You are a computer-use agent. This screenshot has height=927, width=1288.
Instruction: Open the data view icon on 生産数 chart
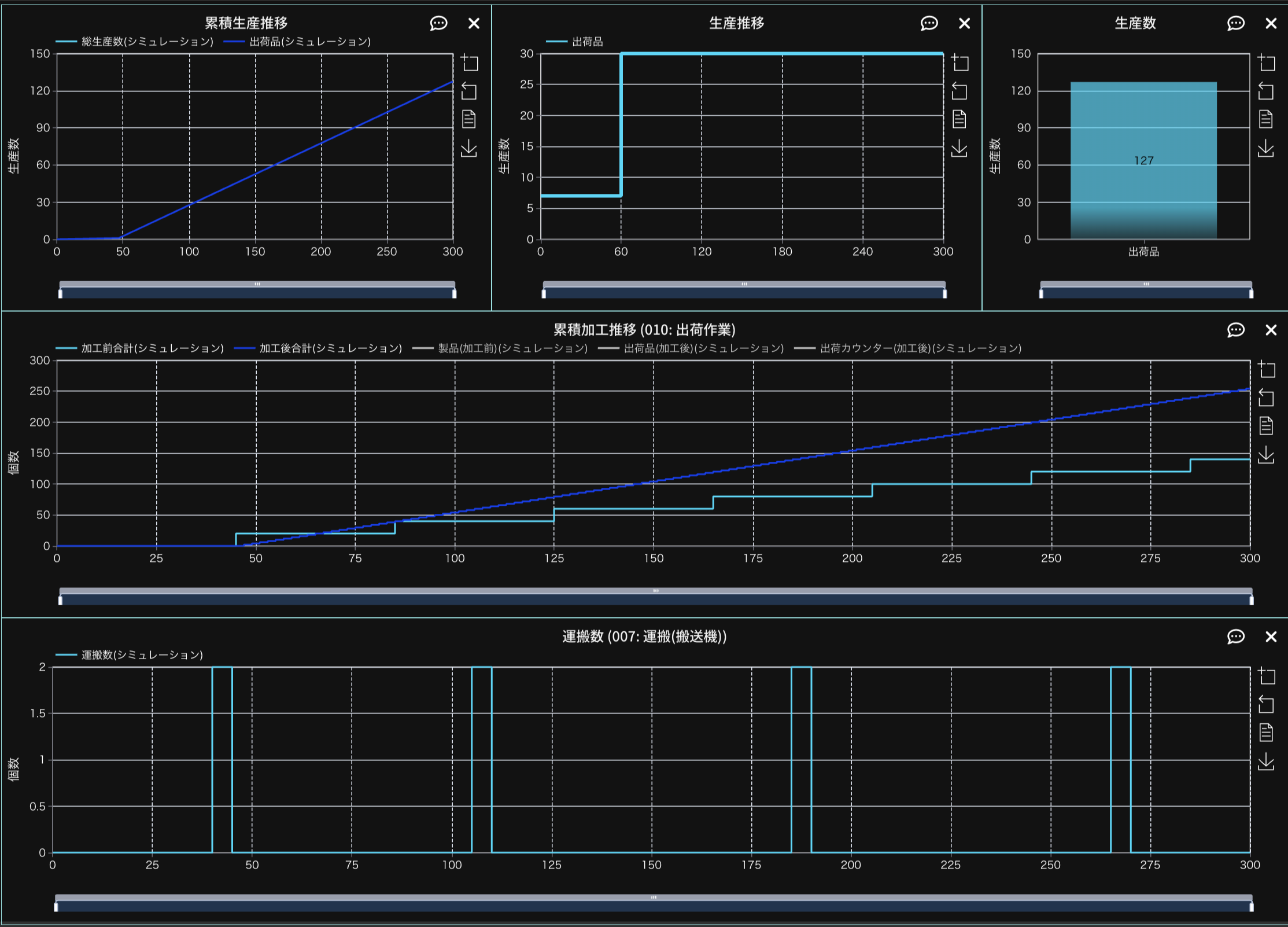pyautogui.click(x=1265, y=119)
